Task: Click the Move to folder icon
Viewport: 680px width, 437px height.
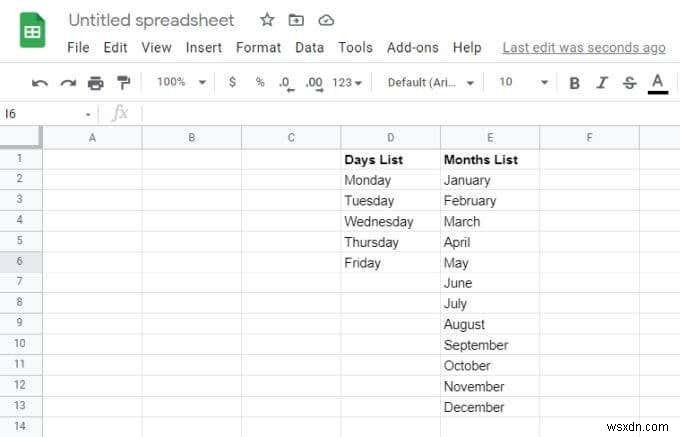Action: (296, 20)
